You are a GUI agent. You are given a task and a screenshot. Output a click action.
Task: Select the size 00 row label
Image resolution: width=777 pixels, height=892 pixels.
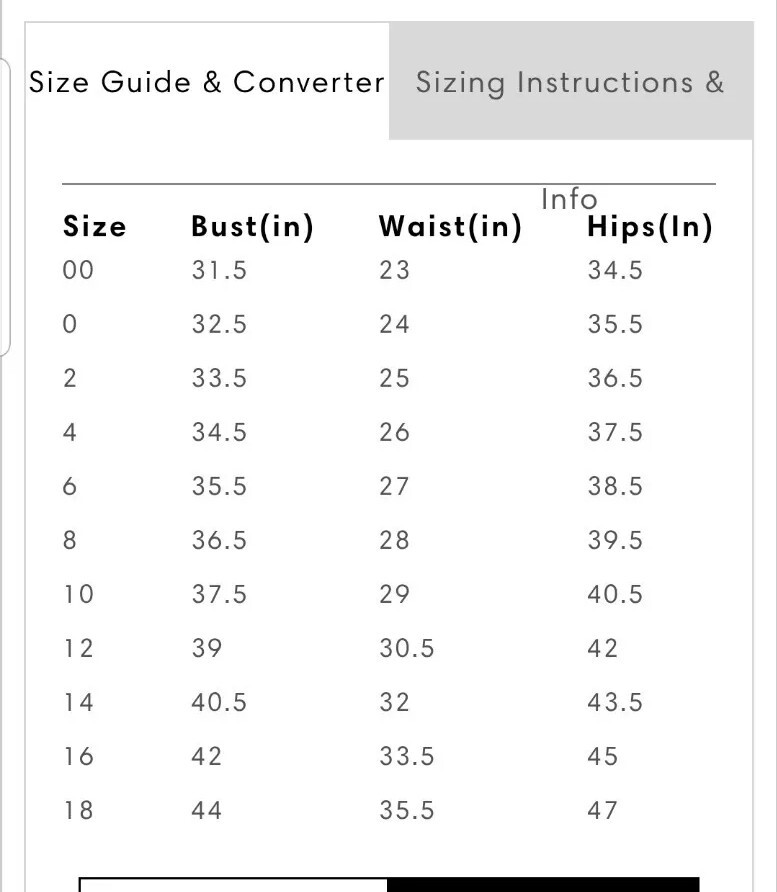pos(78,270)
